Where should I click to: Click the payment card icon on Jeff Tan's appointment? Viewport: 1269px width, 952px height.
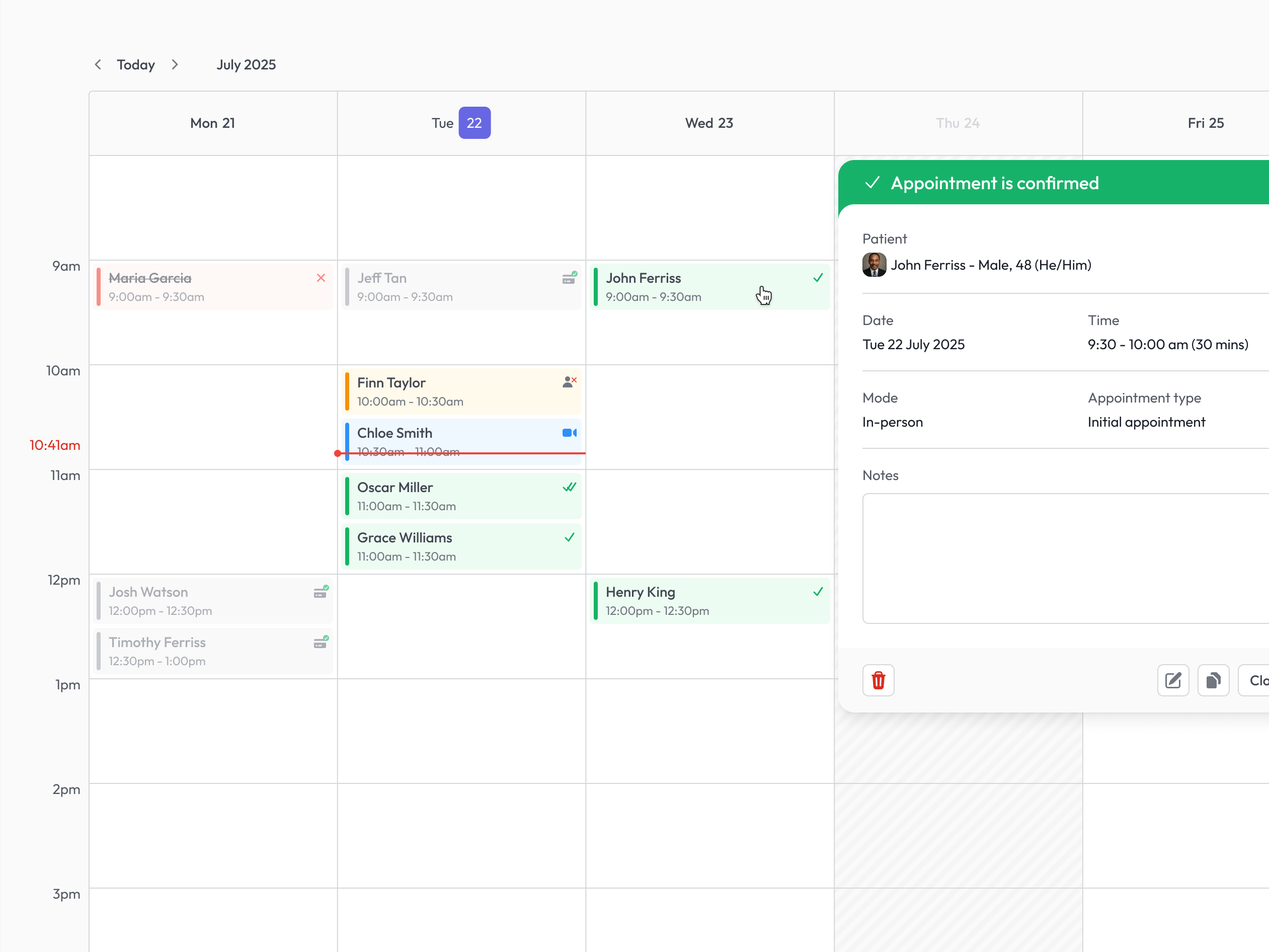[x=569, y=278]
